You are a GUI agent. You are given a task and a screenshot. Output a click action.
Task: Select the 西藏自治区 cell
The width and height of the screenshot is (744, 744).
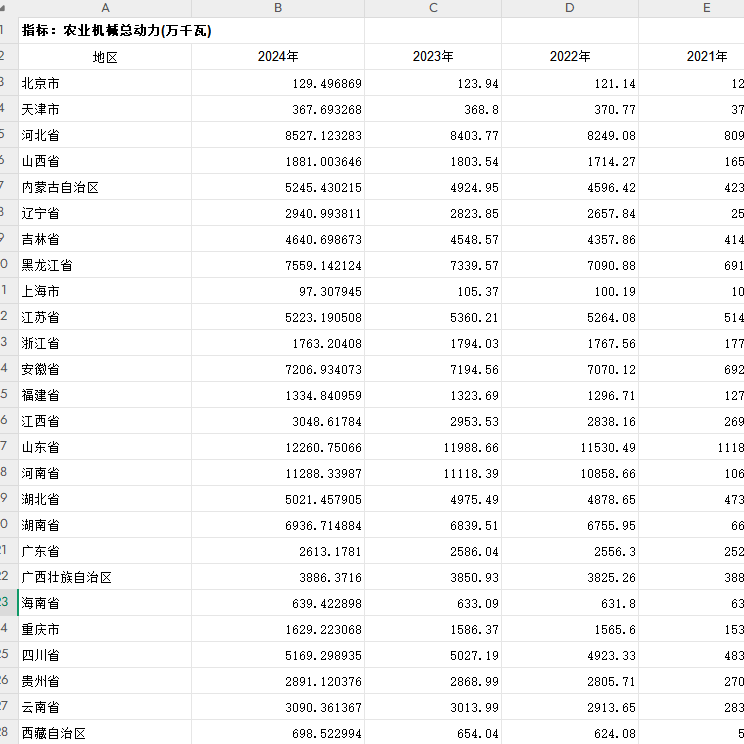click(x=105, y=733)
